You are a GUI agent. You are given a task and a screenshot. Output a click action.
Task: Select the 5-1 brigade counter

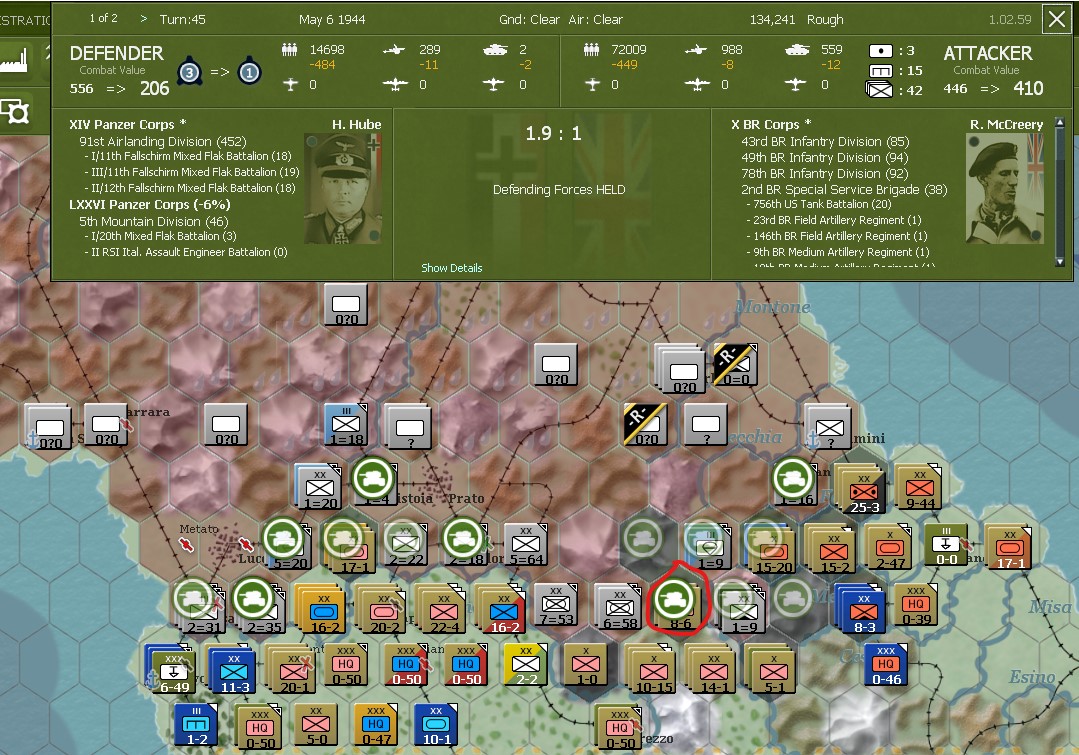tap(773, 670)
